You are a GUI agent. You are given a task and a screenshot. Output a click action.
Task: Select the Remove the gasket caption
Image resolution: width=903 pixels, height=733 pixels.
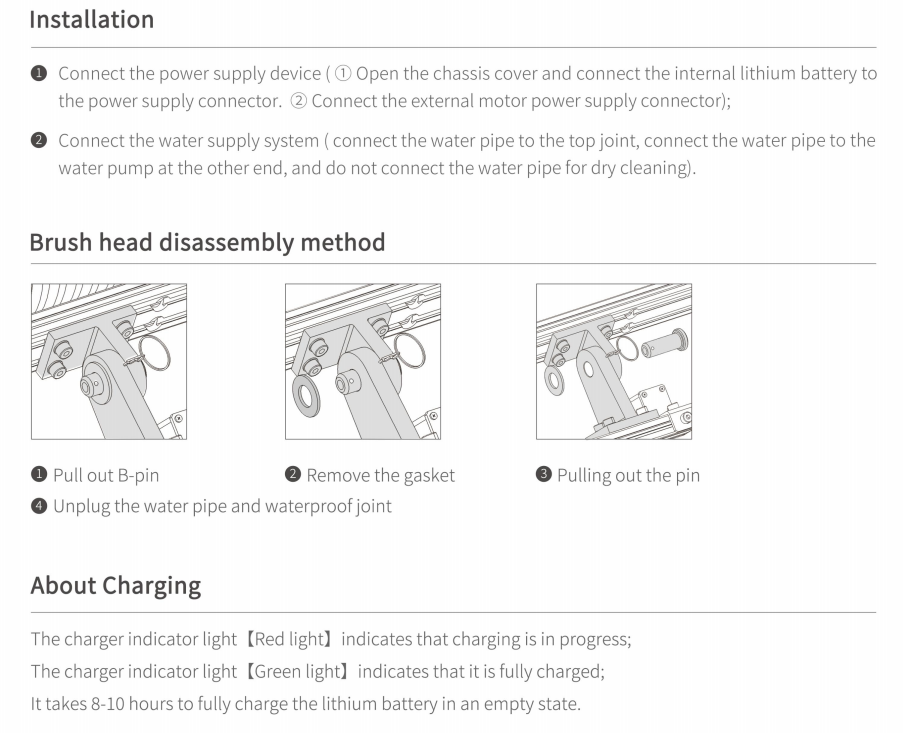[381, 476]
